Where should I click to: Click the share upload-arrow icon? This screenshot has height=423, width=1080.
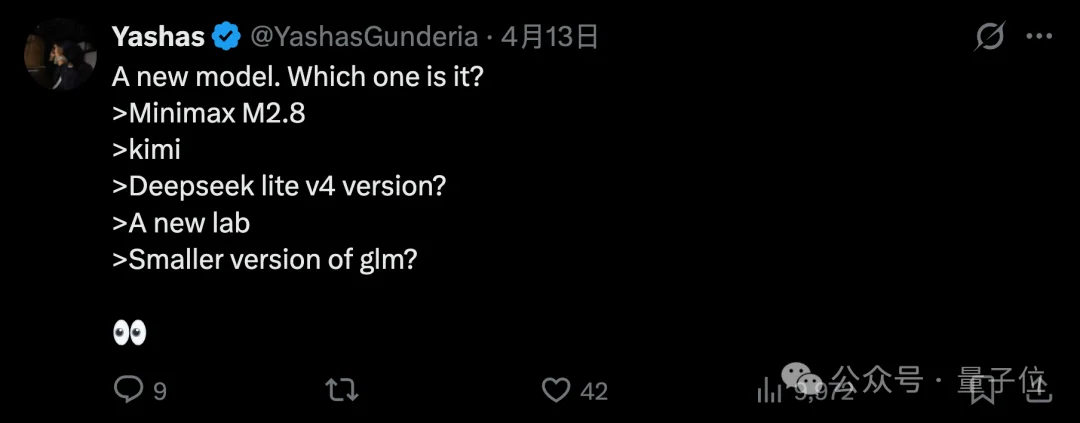[1040, 387]
